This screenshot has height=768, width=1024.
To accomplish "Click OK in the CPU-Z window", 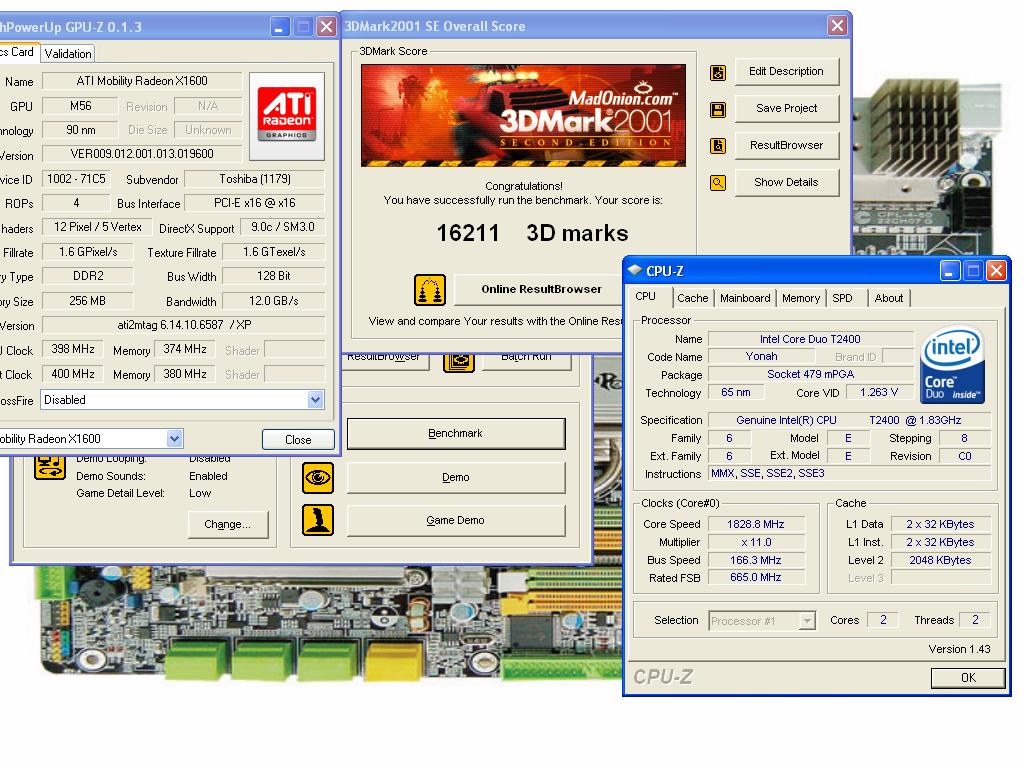I will tap(968, 678).
